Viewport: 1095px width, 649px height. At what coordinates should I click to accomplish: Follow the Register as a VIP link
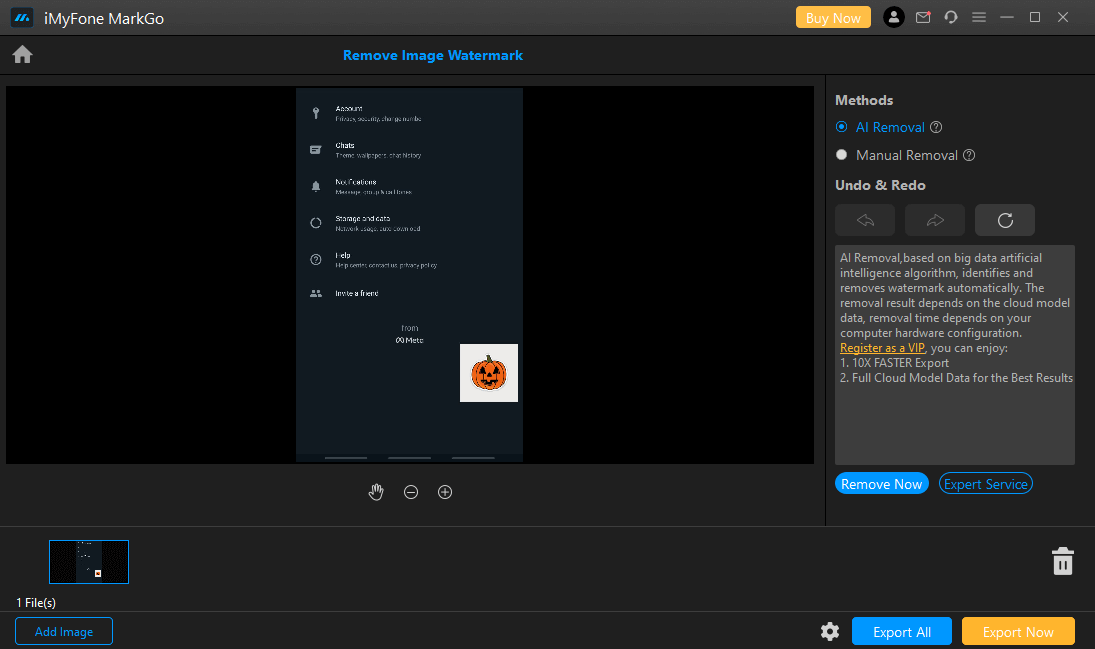coord(882,348)
